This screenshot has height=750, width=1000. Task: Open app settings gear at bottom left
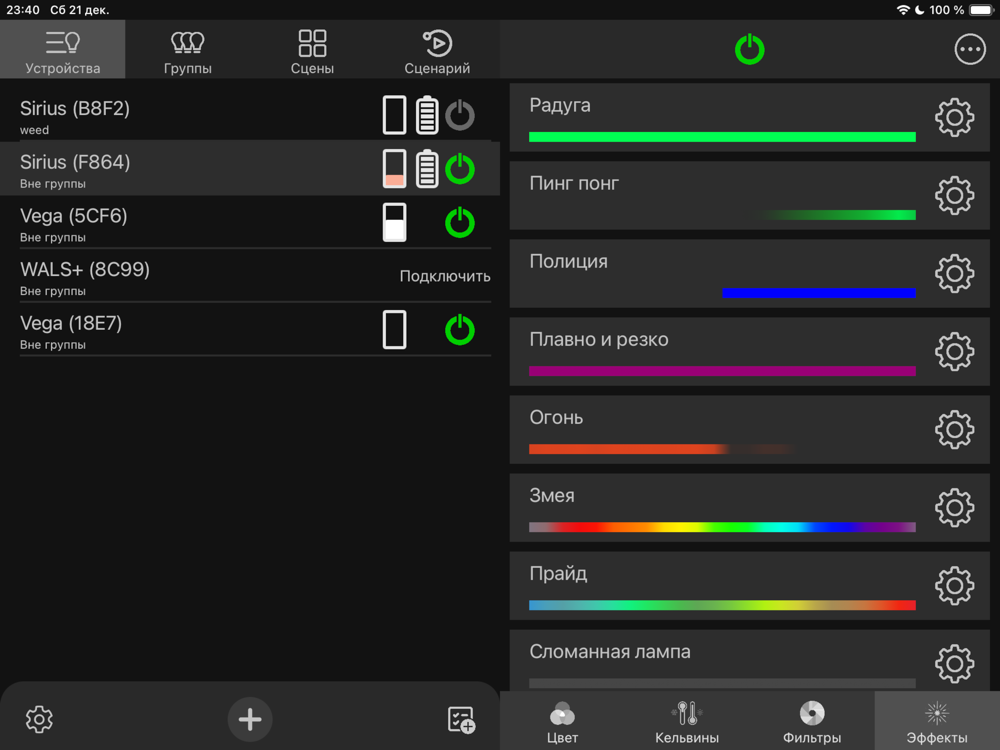click(x=39, y=719)
